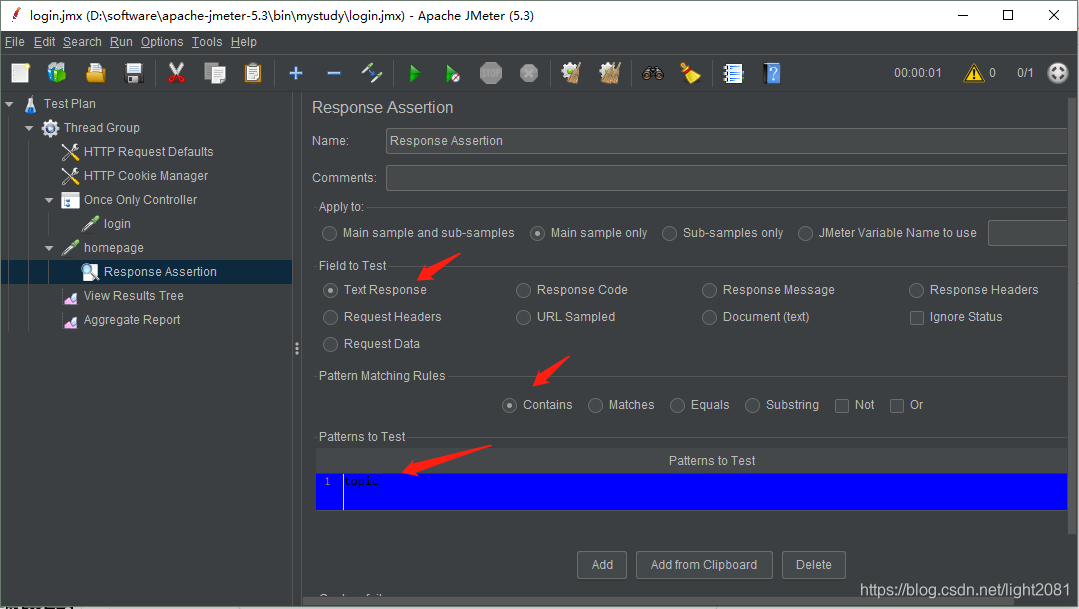Viewport: 1079px width, 609px height.
Task: Click the Help question-mark icon
Action: click(x=772, y=73)
